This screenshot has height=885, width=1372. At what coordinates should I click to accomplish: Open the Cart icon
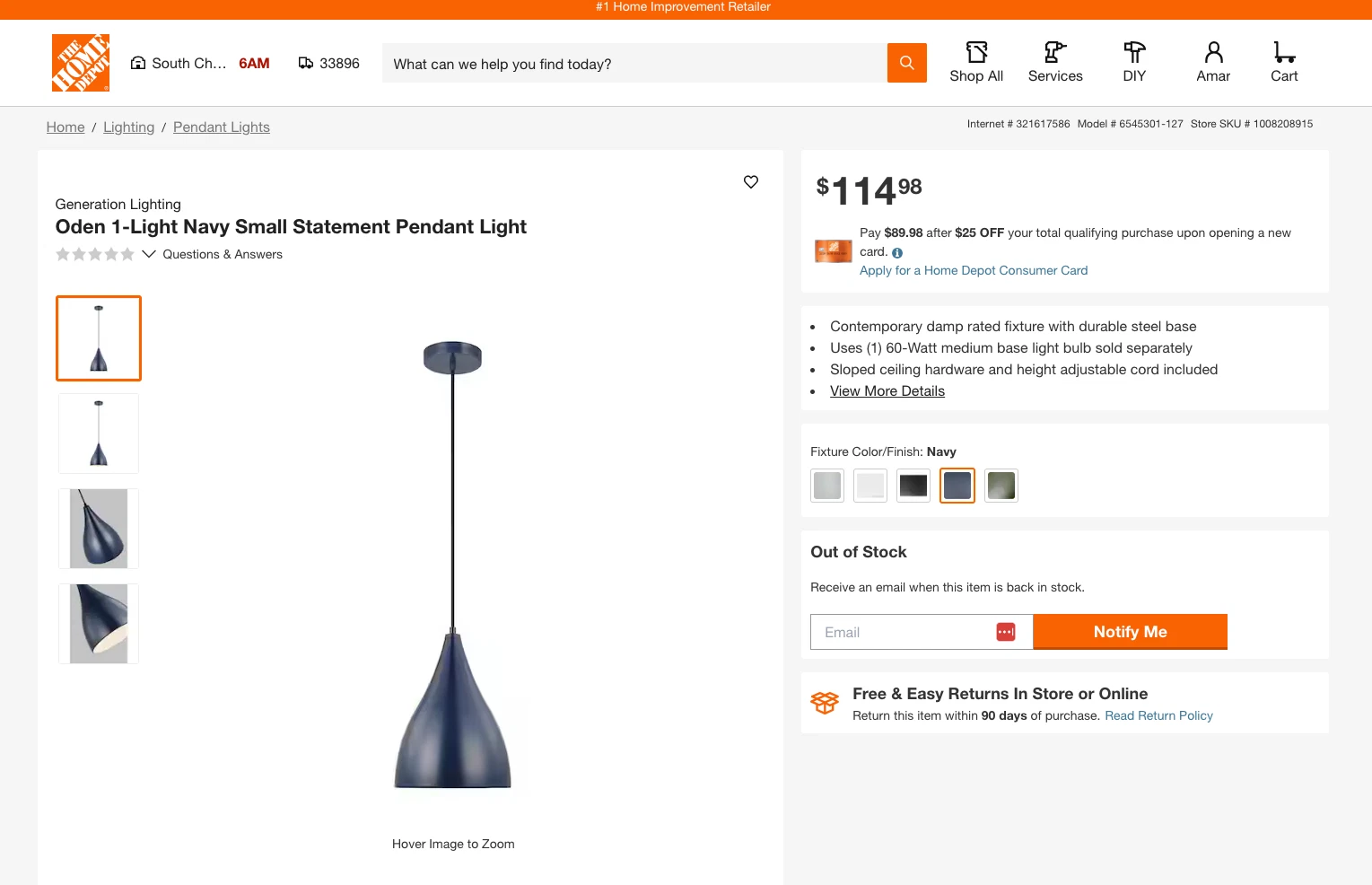point(1284,63)
